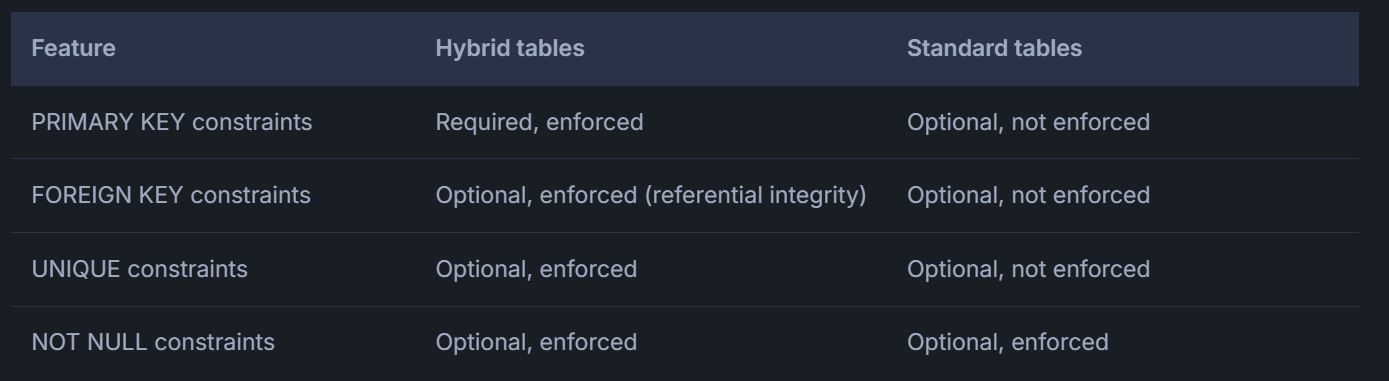The height and width of the screenshot is (381, 1389).
Task: Click the Feature column header
Action: pyautogui.click(x=73, y=48)
